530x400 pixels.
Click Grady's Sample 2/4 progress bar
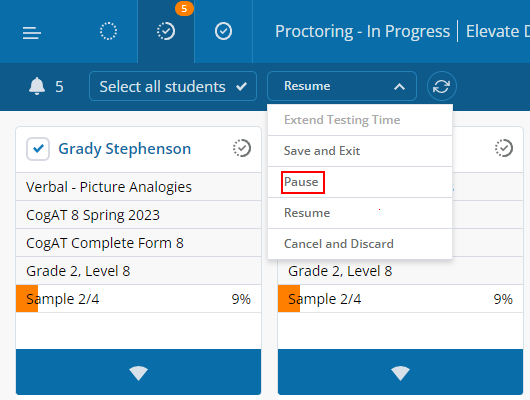138,299
